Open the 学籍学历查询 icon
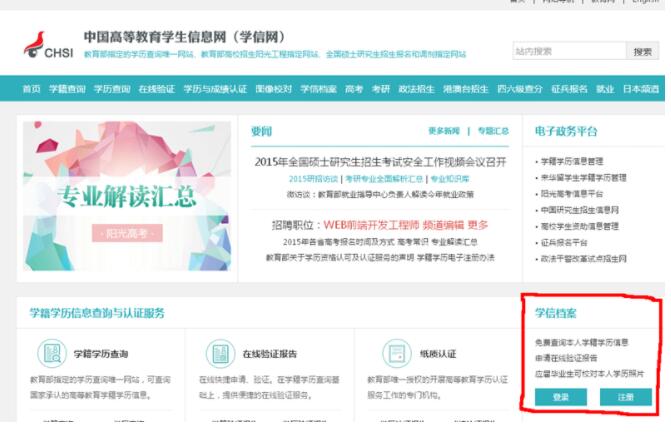 coord(52,354)
